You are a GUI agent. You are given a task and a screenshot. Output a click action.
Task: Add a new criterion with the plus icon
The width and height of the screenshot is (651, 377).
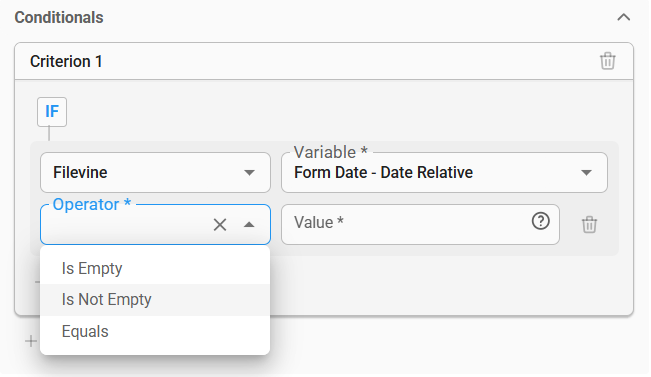click(31, 341)
